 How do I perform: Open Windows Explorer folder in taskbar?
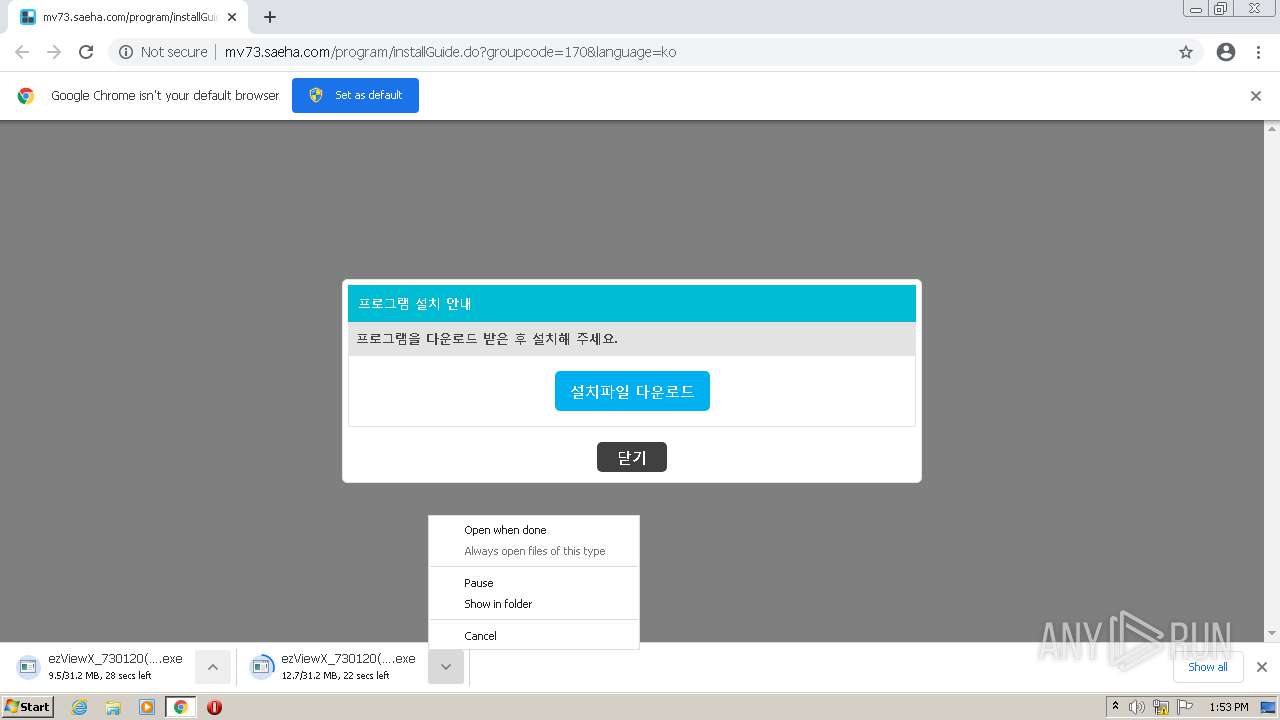point(113,707)
